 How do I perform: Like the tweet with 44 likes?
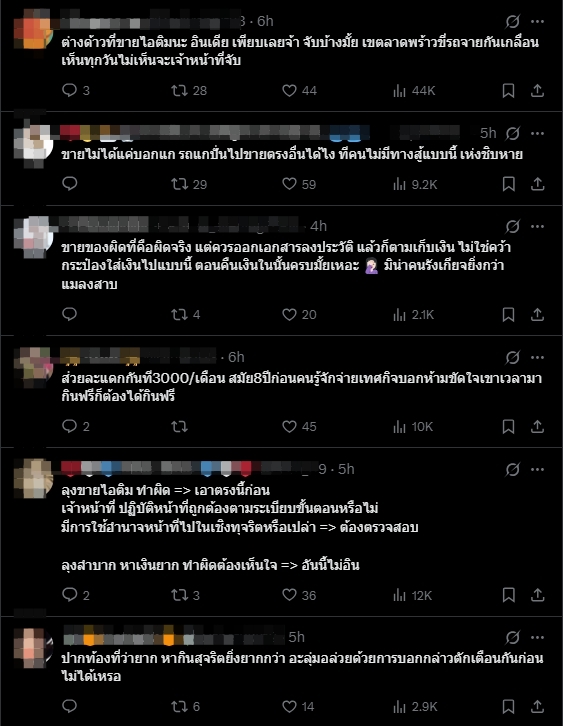[299, 91]
